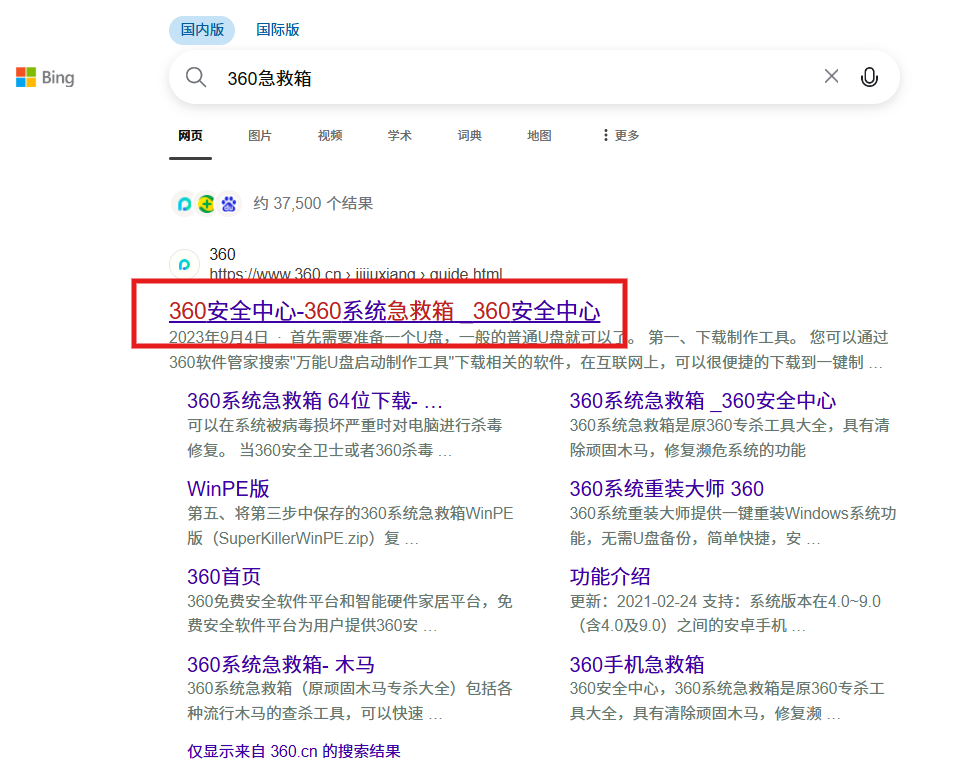The width and height of the screenshot is (959, 773).
Task: Open 360系统重装大师 360 link
Action: [667, 489]
